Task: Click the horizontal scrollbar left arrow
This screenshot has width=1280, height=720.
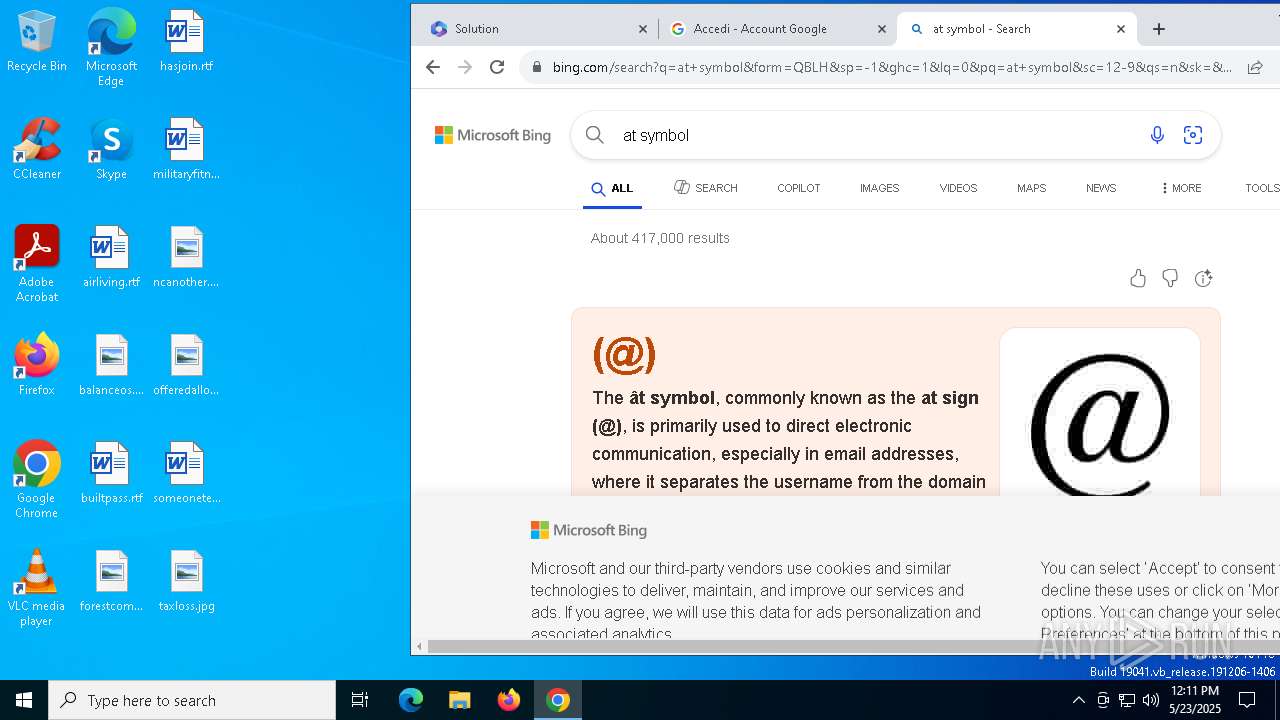Action: point(419,647)
